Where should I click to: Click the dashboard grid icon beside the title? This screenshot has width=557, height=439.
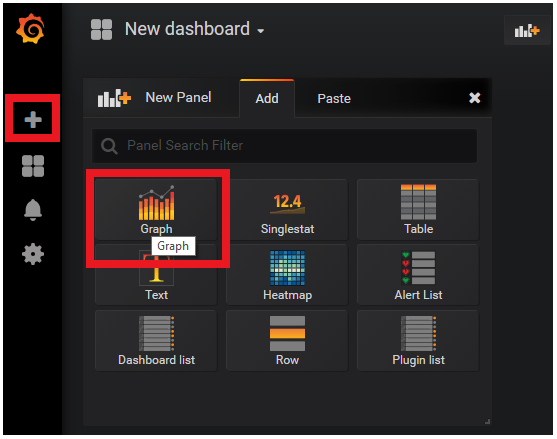(102, 29)
